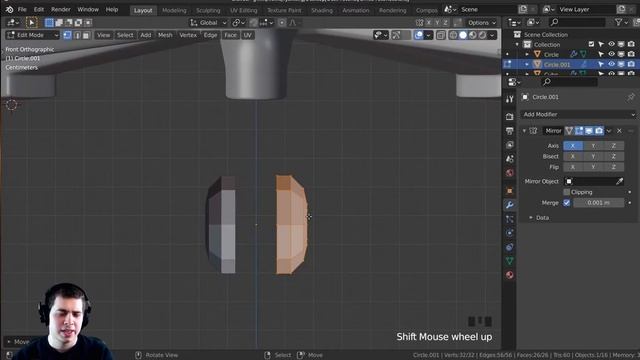This screenshot has height=360, width=640.
Task: Toggle Mirror Axis X
Action: tap(573, 146)
